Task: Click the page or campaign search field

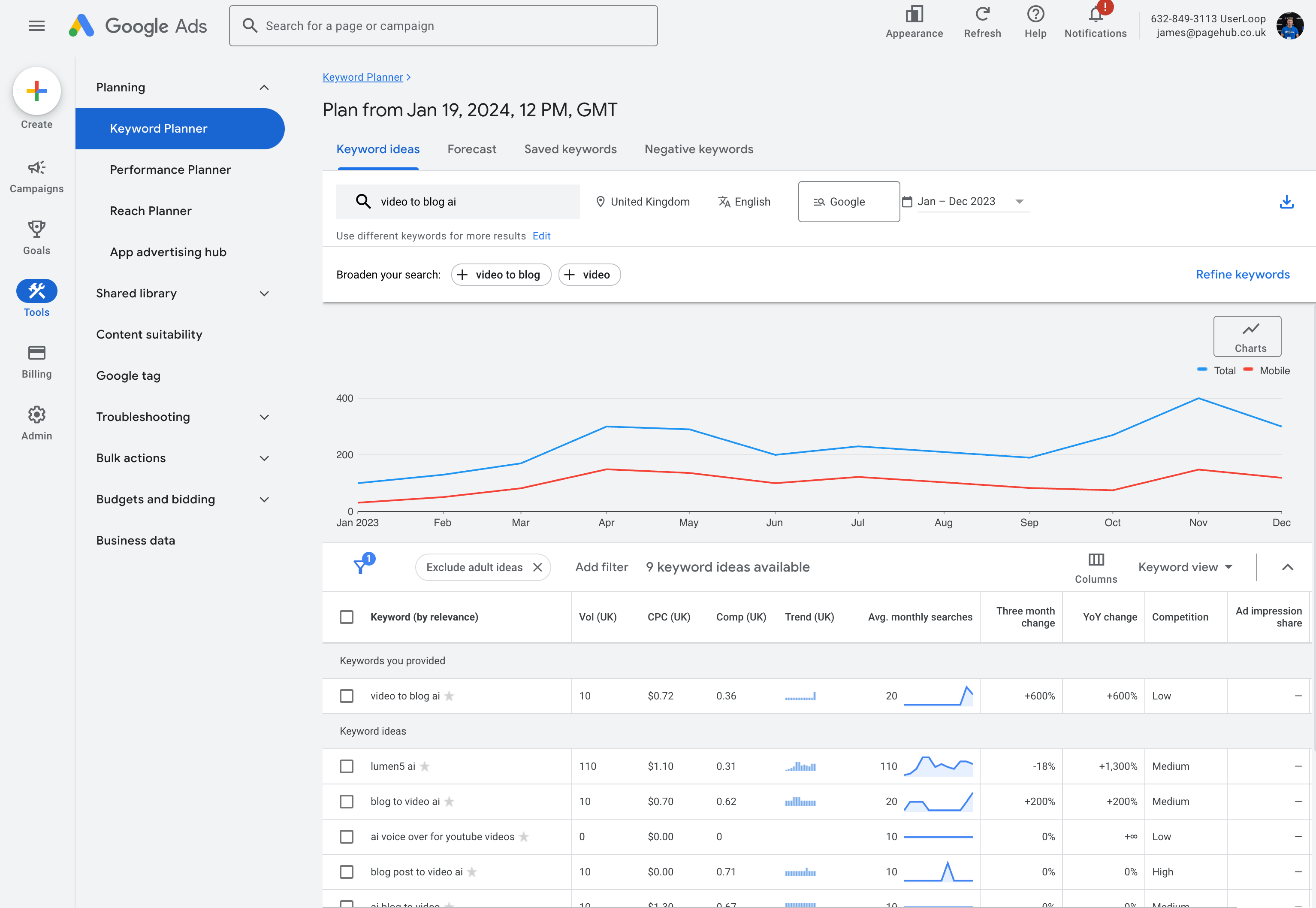Action: (x=444, y=26)
